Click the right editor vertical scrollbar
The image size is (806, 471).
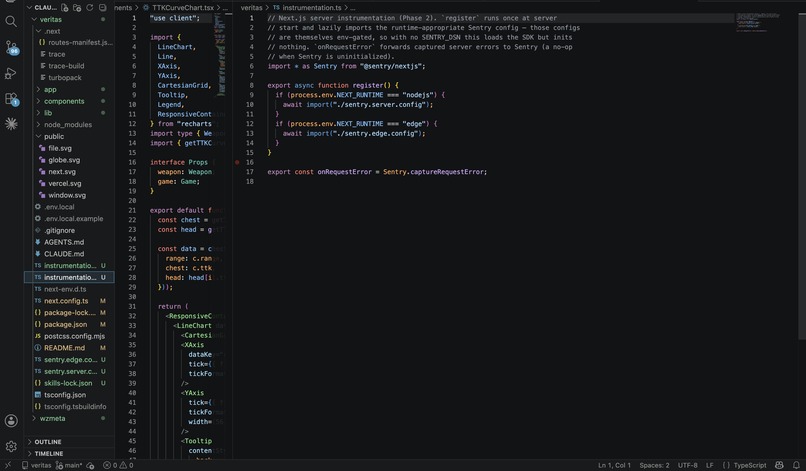[802, 176]
